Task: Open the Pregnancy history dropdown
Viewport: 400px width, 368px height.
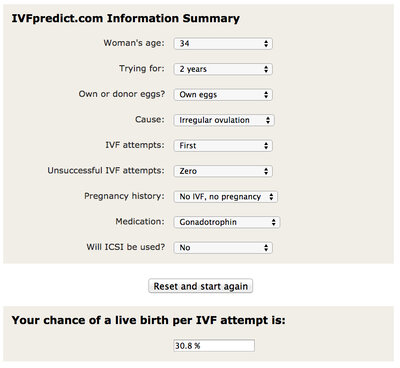Action: [226, 197]
